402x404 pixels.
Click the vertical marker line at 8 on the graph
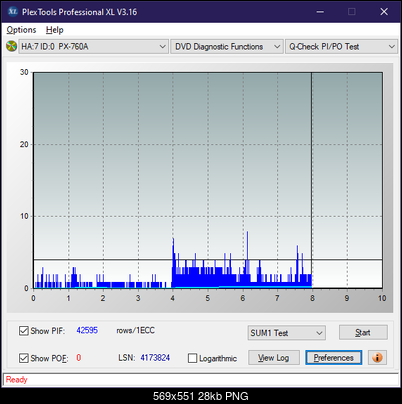tap(312, 180)
